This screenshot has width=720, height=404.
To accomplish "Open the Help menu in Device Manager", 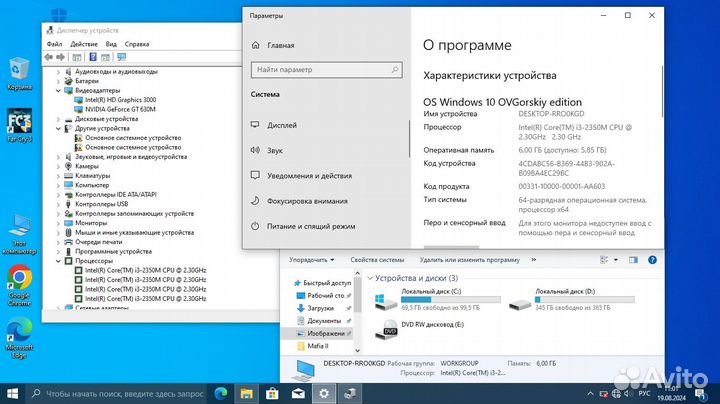I will 137,44.
